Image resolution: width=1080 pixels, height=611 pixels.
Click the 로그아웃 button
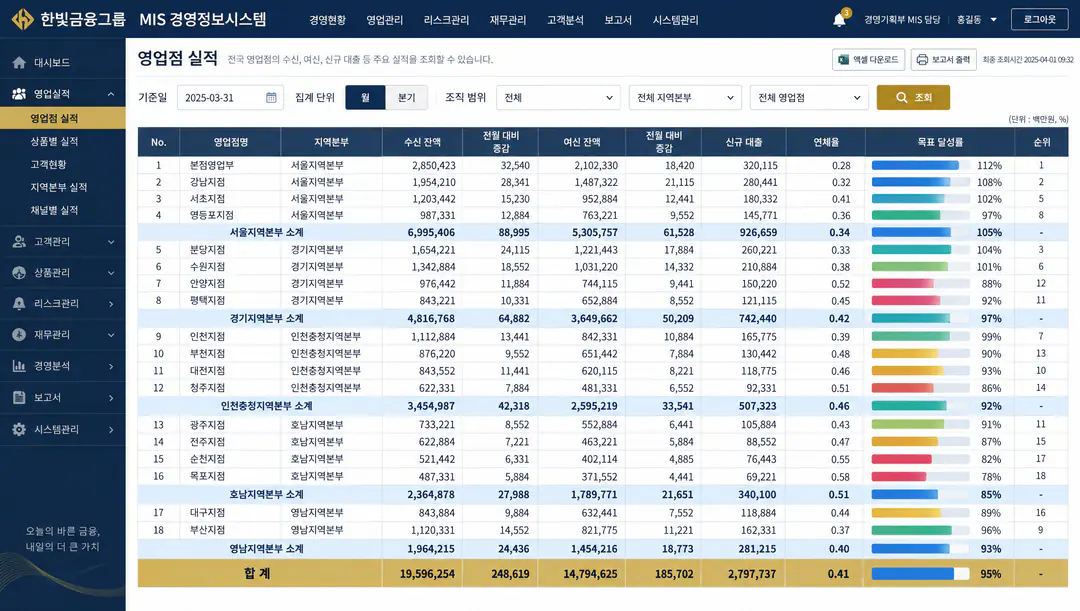click(1039, 19)
